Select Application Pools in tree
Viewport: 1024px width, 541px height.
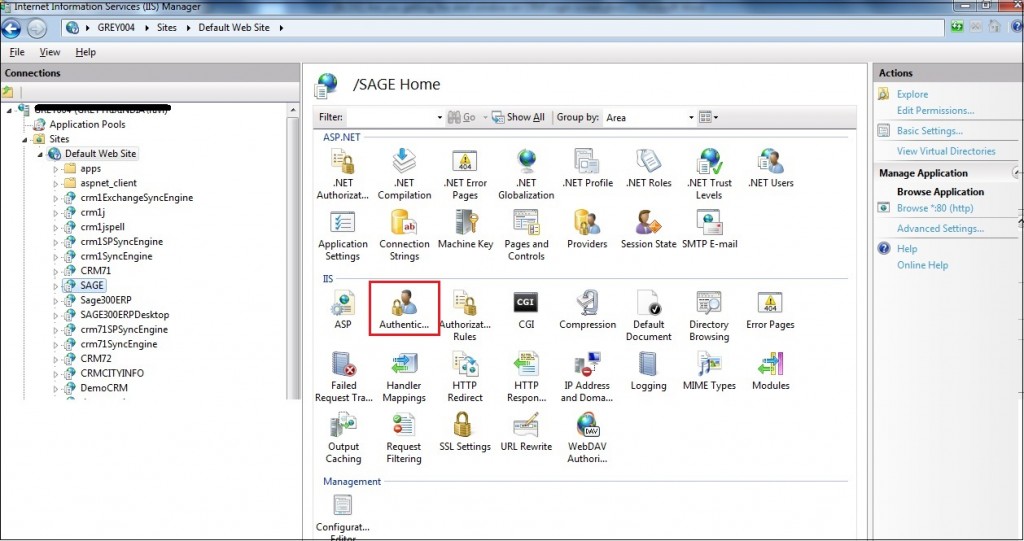click(88, 124)
